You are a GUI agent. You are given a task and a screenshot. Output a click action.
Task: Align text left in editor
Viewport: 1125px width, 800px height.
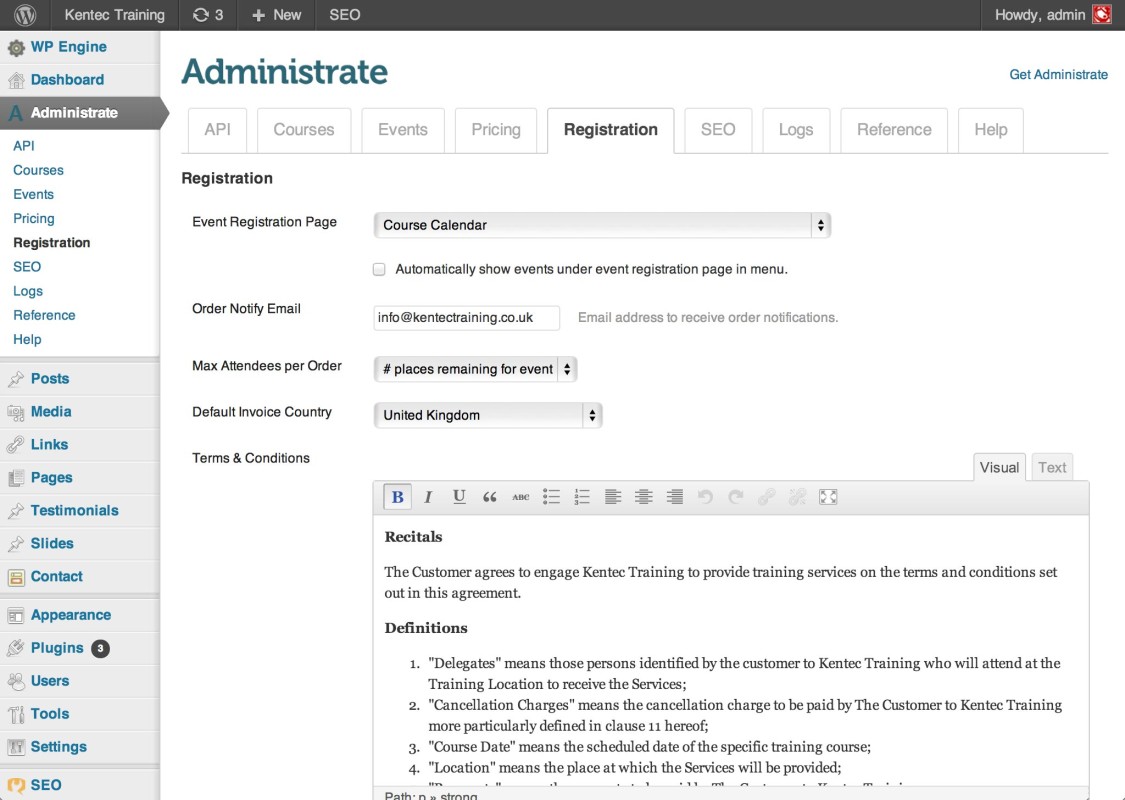pyautogui.click(x=613, y=497)
